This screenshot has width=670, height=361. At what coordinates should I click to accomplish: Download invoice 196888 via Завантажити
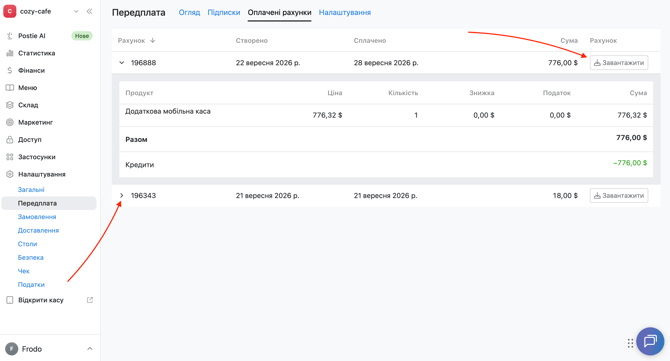(x=619, y=63)
